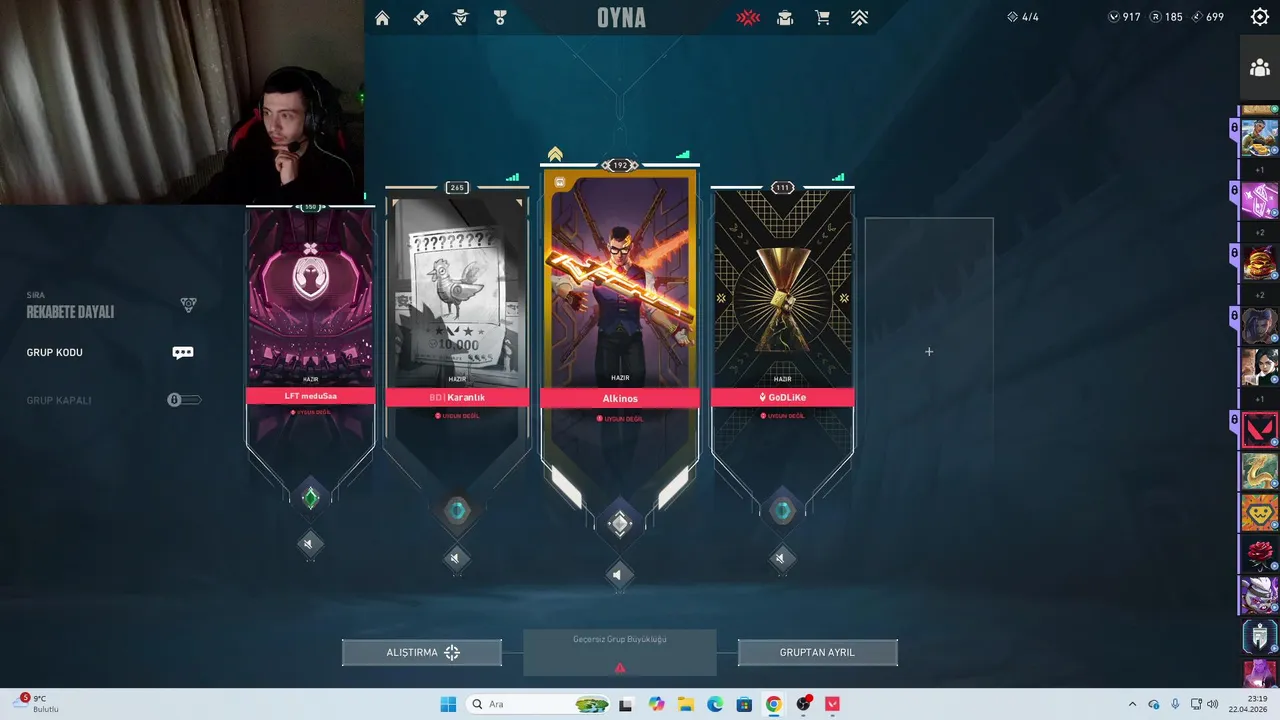Expand the +2 group under the burger avatar
Viewport: 1280px width, 720px height.
coord(1260,295)
